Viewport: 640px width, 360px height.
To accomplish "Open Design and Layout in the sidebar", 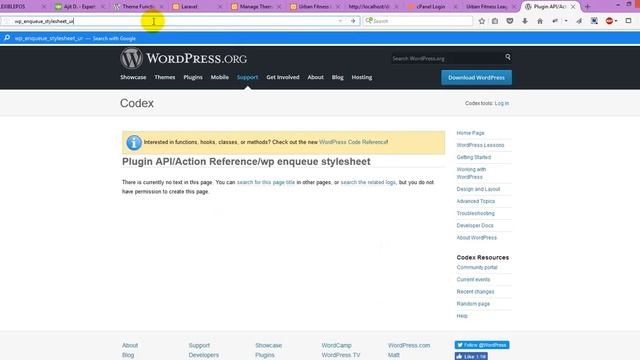I will pos(478,189).
